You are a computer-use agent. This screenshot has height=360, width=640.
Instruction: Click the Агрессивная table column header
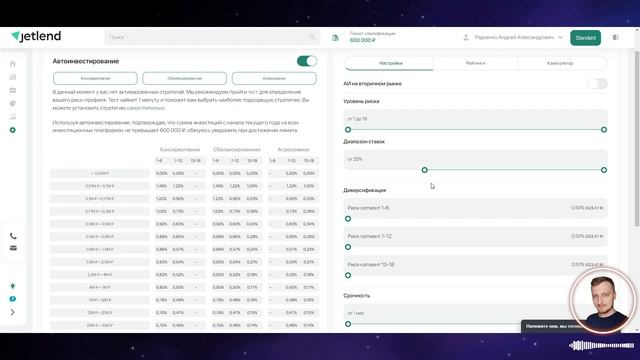(x=293, y=150)
